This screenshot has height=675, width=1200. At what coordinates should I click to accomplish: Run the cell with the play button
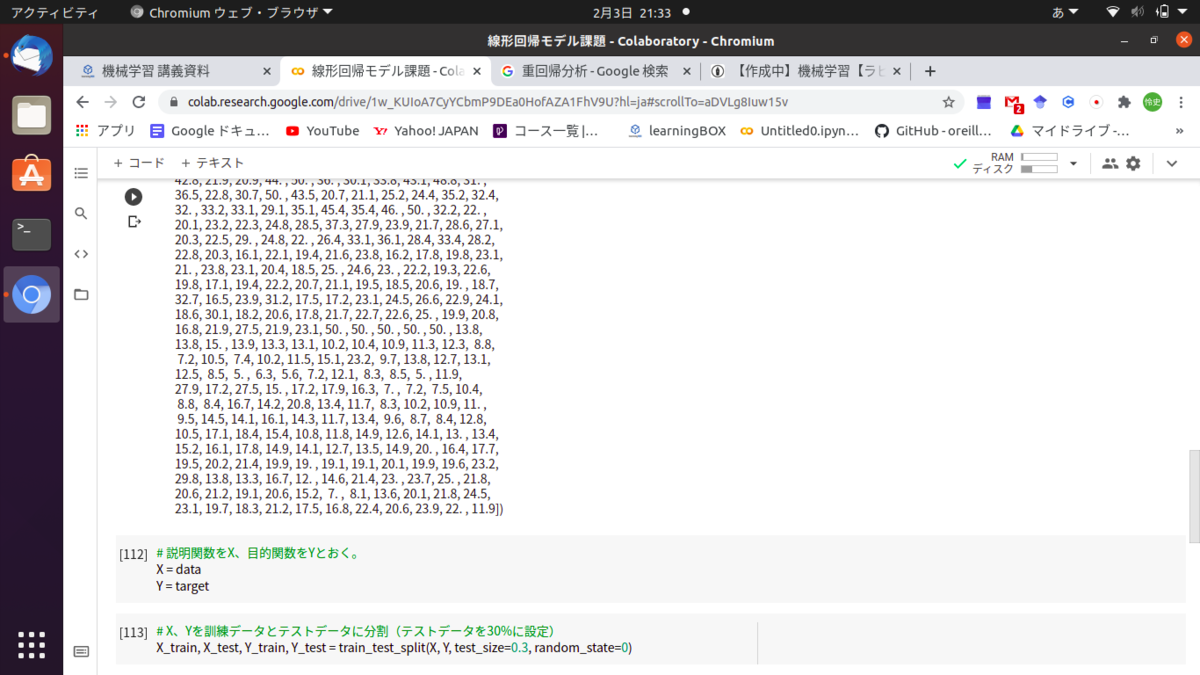pyautogui.click(x=133, y=197)
